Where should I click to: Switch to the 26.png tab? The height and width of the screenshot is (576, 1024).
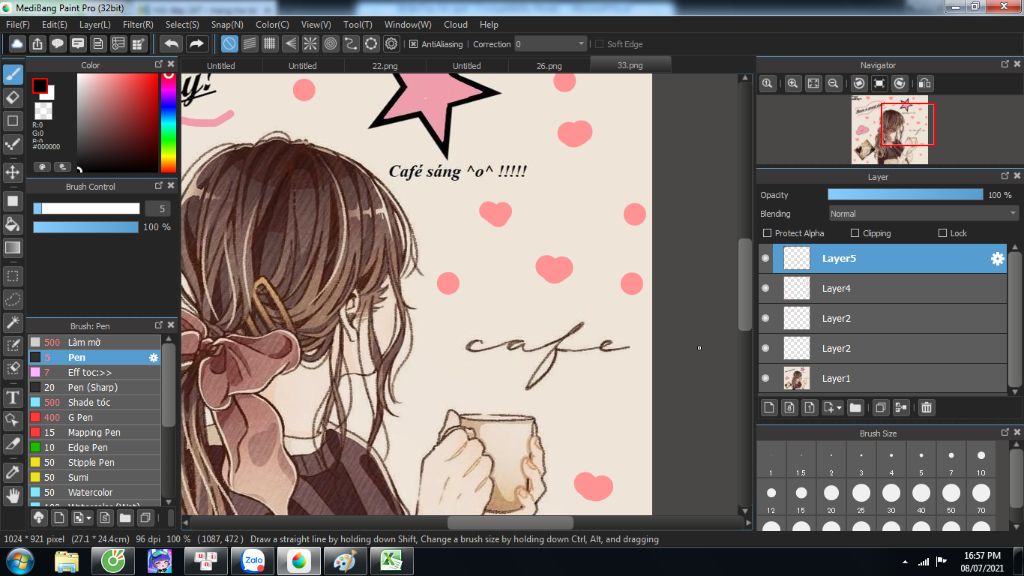click(x=549, y=65)
